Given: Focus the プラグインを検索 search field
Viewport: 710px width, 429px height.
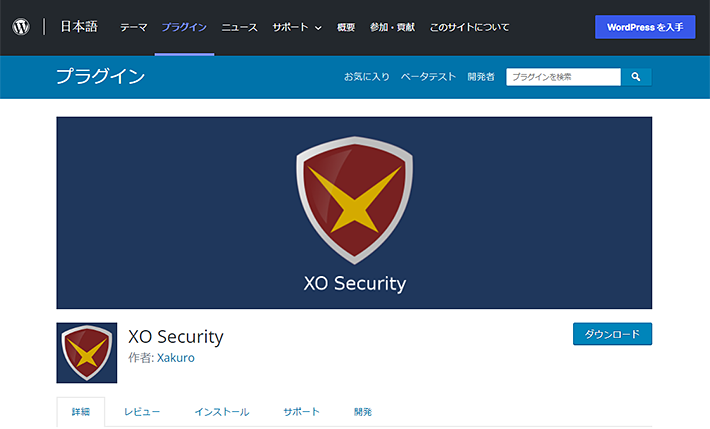Looking at the screenshot, I should 563,77.
